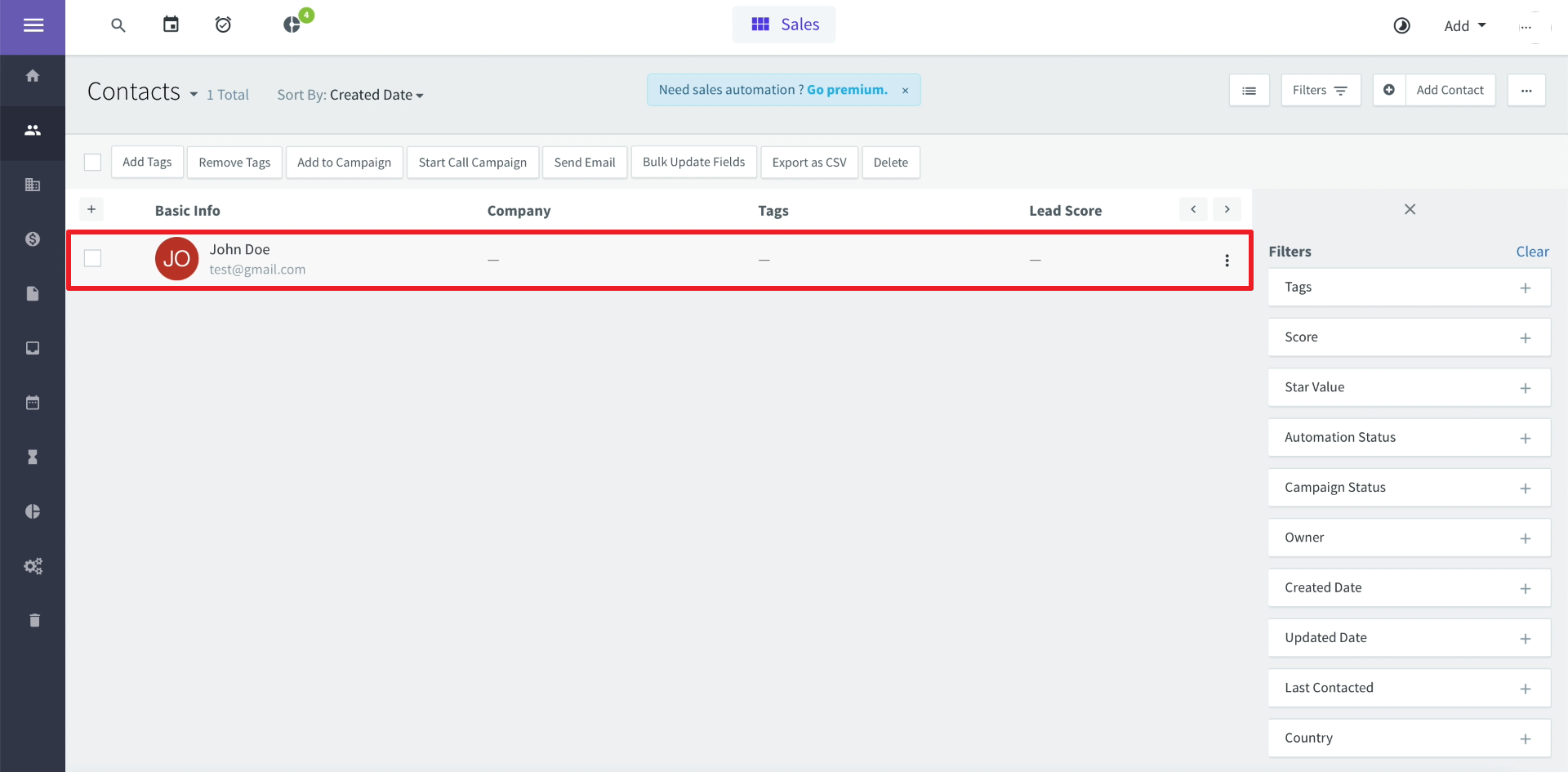1568x772 pixels.
Task: Open Trash icon in sidebar
Action: [33, 620]
